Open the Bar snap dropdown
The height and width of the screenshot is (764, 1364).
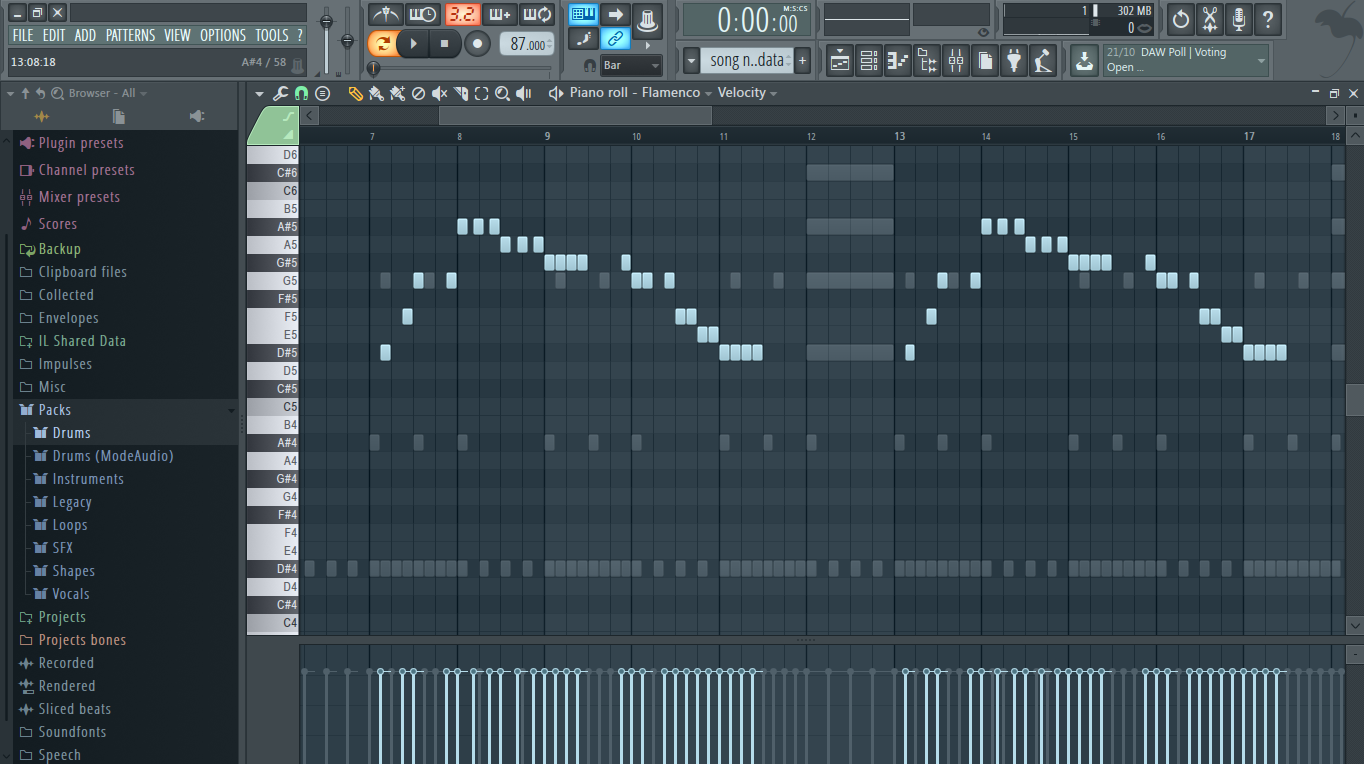click(631, 65)
